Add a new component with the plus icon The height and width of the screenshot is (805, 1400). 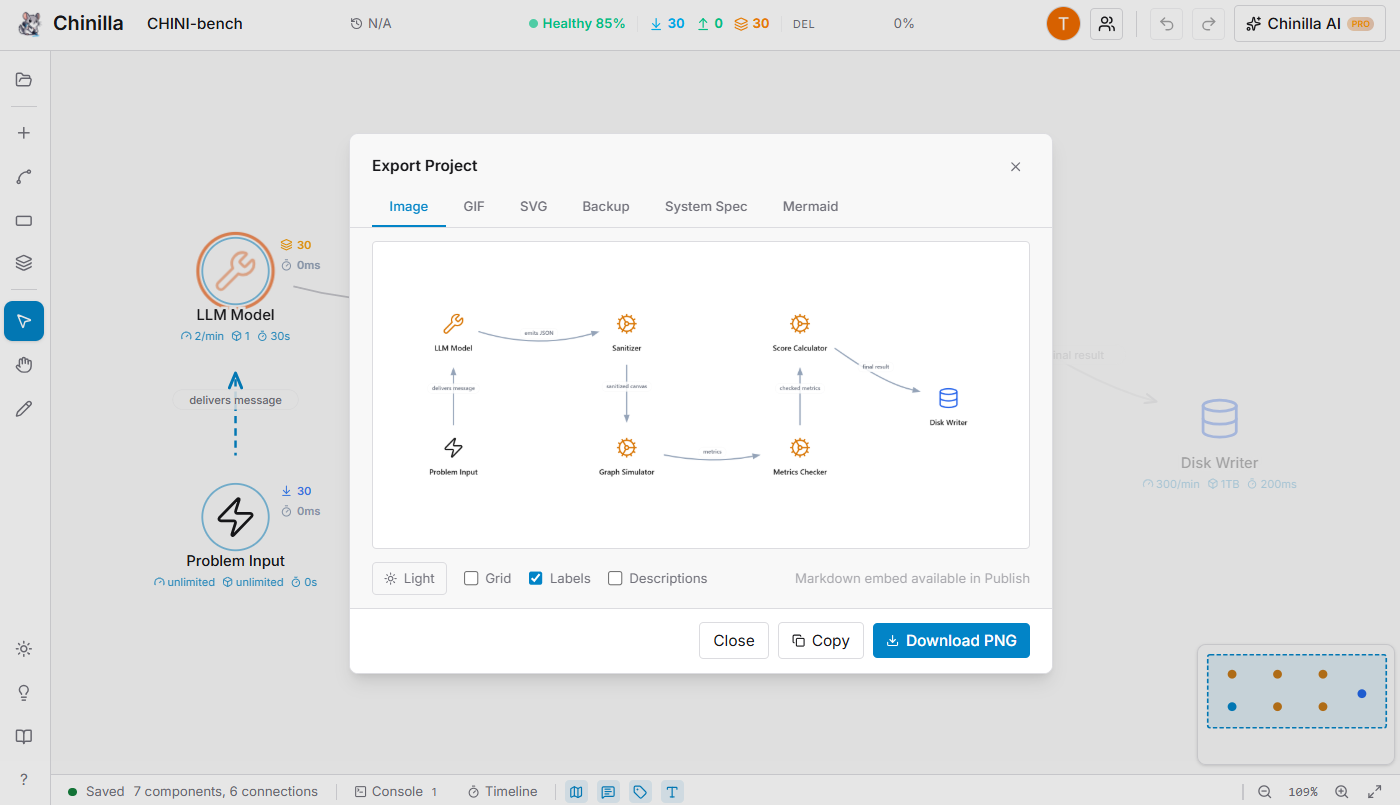pyautogui.click(x=24, y=132)
